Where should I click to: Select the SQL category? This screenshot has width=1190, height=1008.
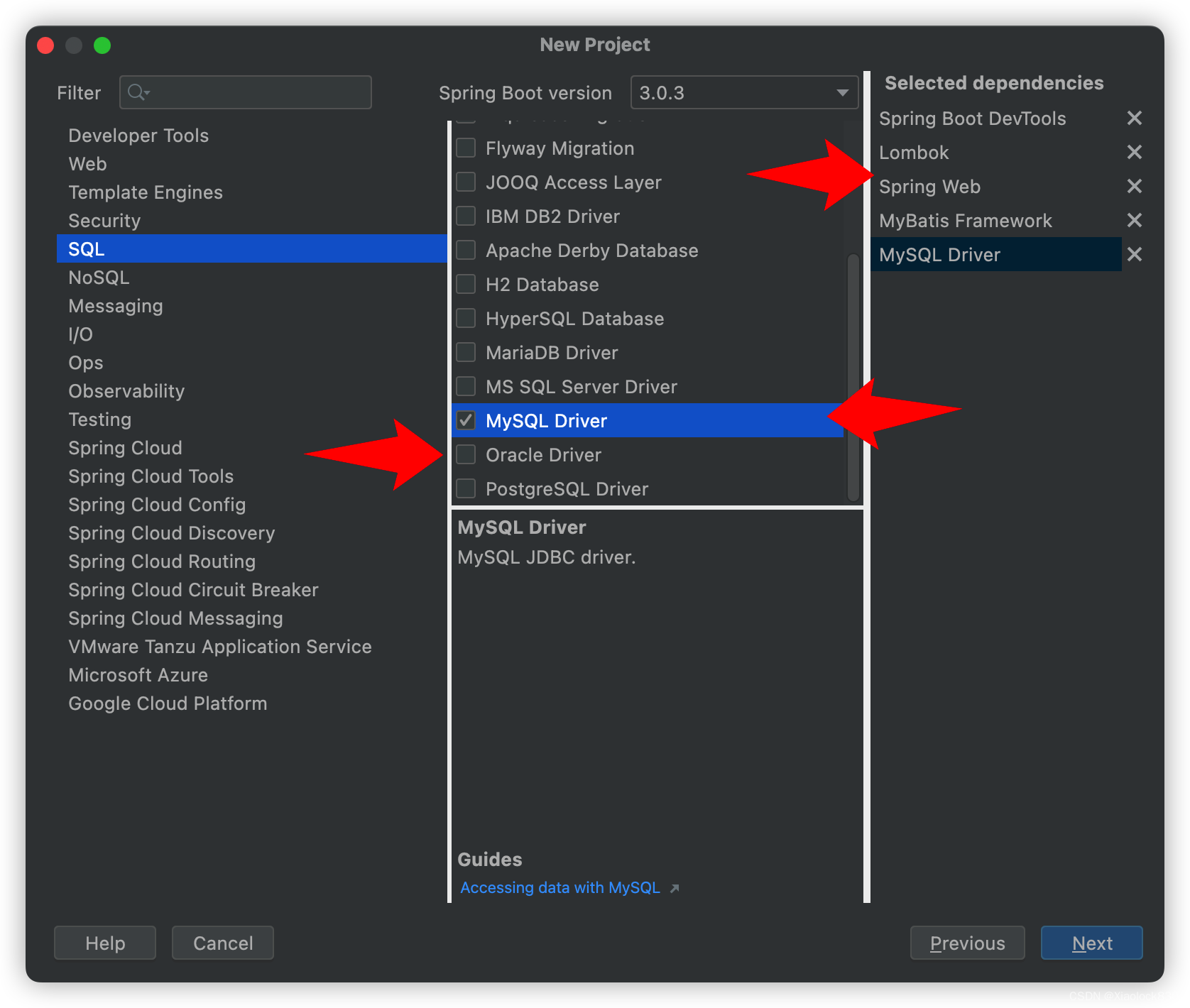pos(252,248)
